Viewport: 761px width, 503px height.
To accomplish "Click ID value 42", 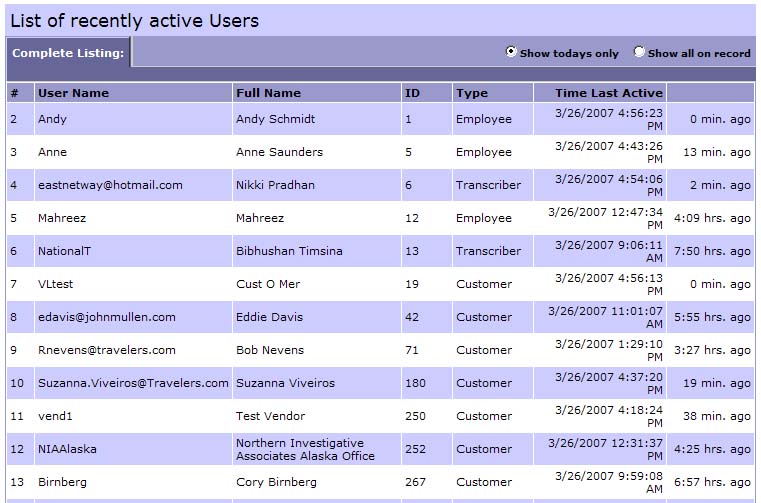I will click(x=412, y=317).
